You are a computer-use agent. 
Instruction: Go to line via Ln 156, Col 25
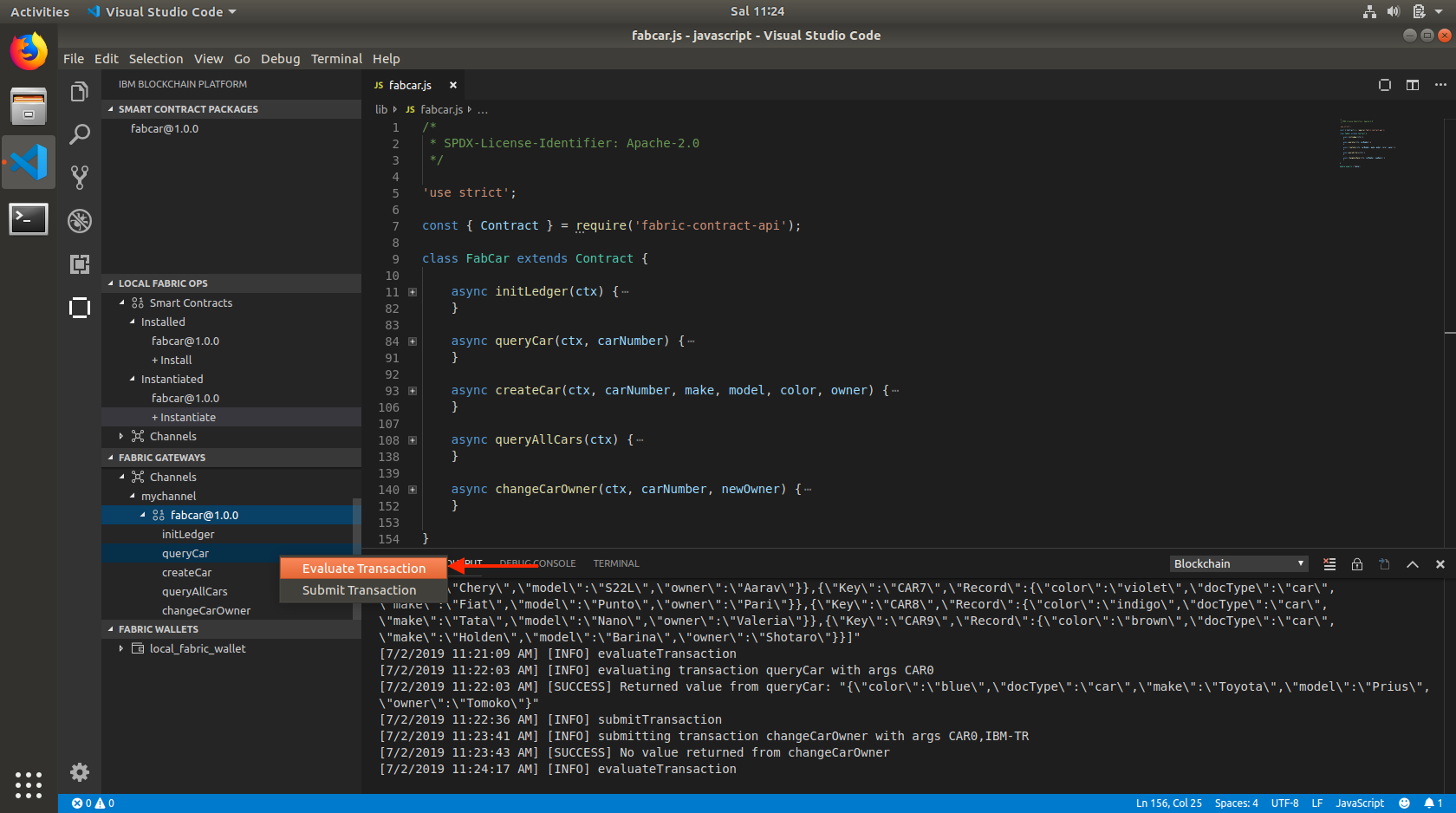click(x=1169, y=803)
